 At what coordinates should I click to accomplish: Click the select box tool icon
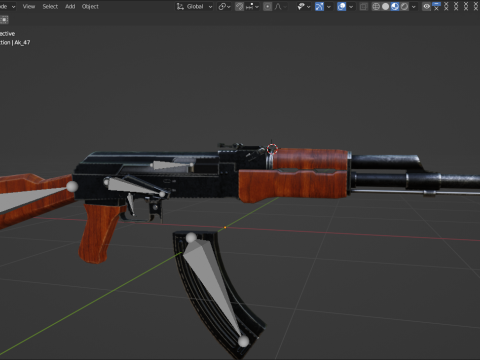point(4,20)
